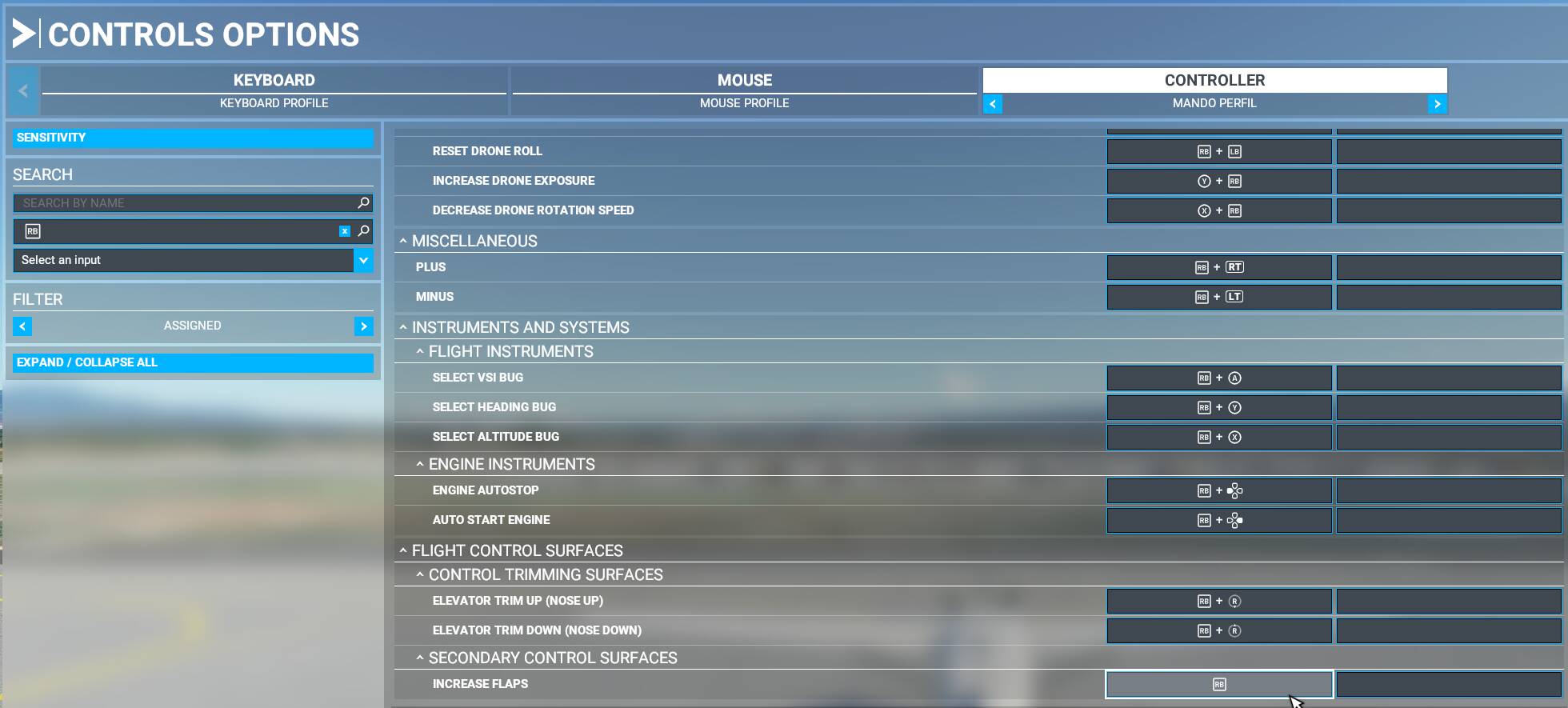Click the search magnifier icon beside name field
This screenshot has height=708, width=1568.
363,203
